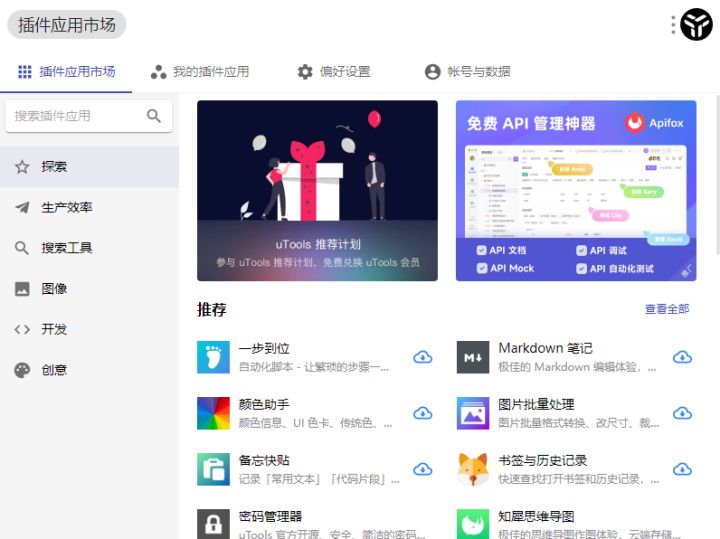Open the 知犀思维导图 plugin title
Screen dimensions: 720x539
tap(536, 517)
